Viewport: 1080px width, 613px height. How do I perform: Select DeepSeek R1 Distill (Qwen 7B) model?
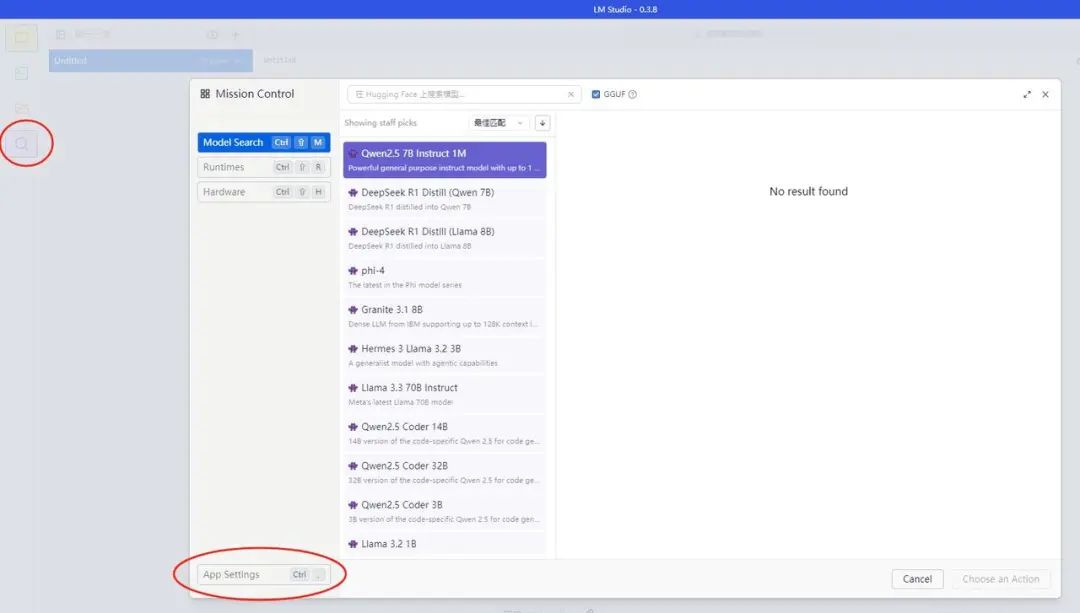445,199
